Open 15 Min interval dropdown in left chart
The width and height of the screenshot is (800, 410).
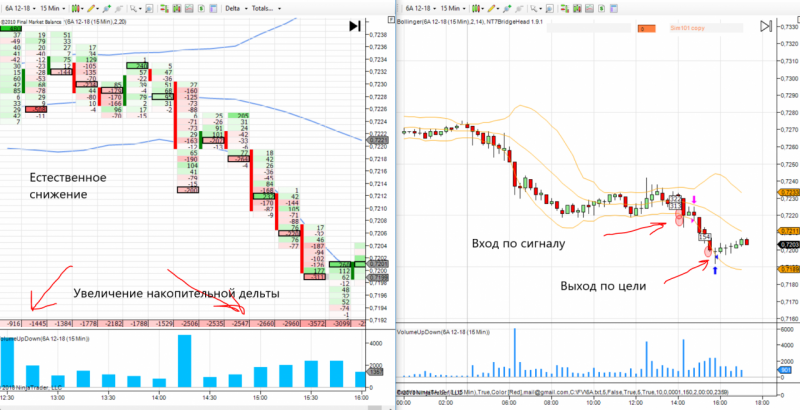pyautogui.click(x=53, y=9)
